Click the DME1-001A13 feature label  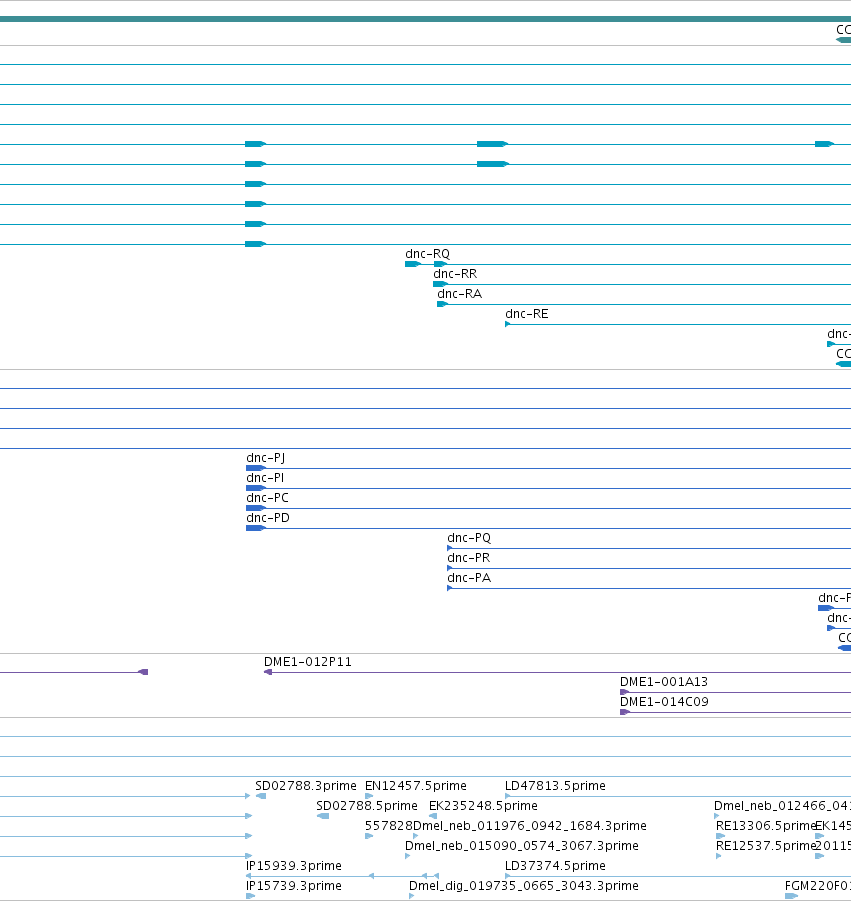(664, 682)
